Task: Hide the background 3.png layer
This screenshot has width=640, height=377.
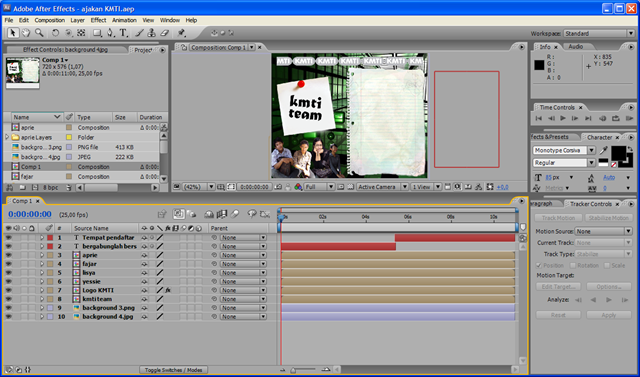Action: click(x=8, y=308)
